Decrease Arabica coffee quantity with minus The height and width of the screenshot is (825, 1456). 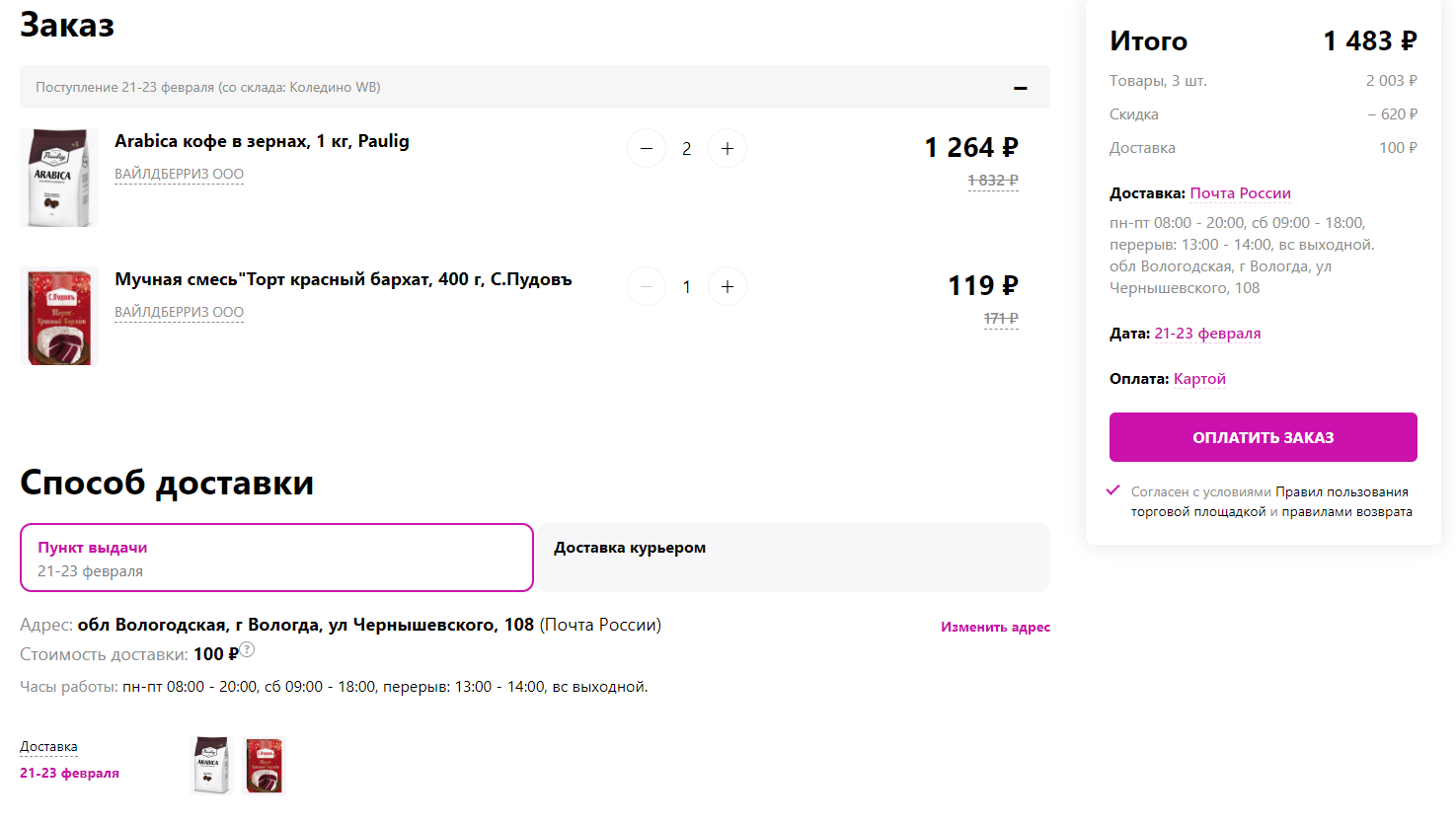[647, 149]
